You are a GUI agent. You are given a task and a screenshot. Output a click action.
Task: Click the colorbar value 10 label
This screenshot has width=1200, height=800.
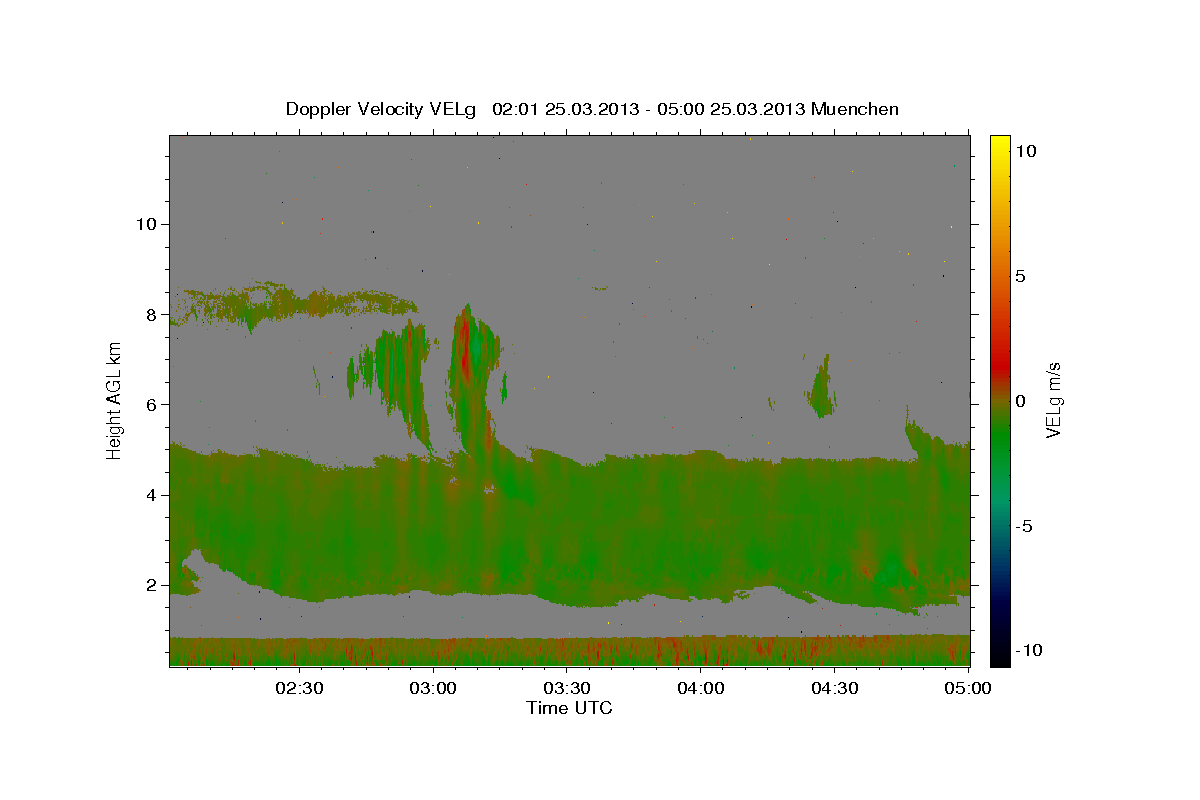[x=1026, y=151]
